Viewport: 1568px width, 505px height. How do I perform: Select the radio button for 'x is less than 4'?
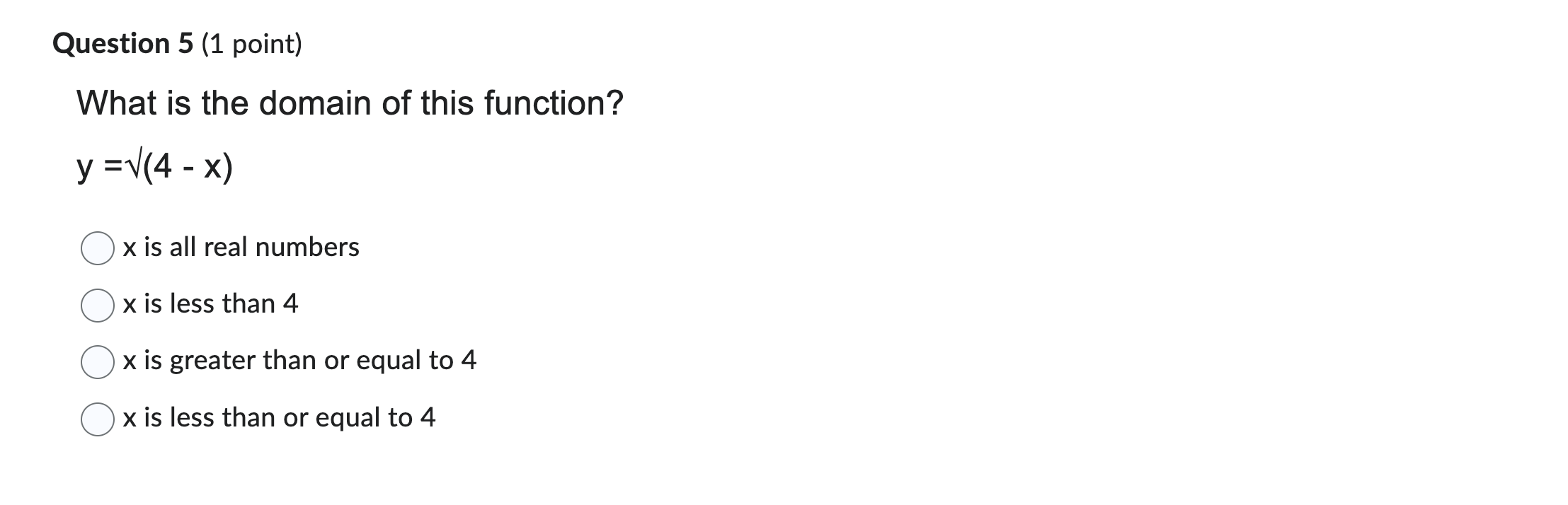pyautogui.click(x=97, y=304)
